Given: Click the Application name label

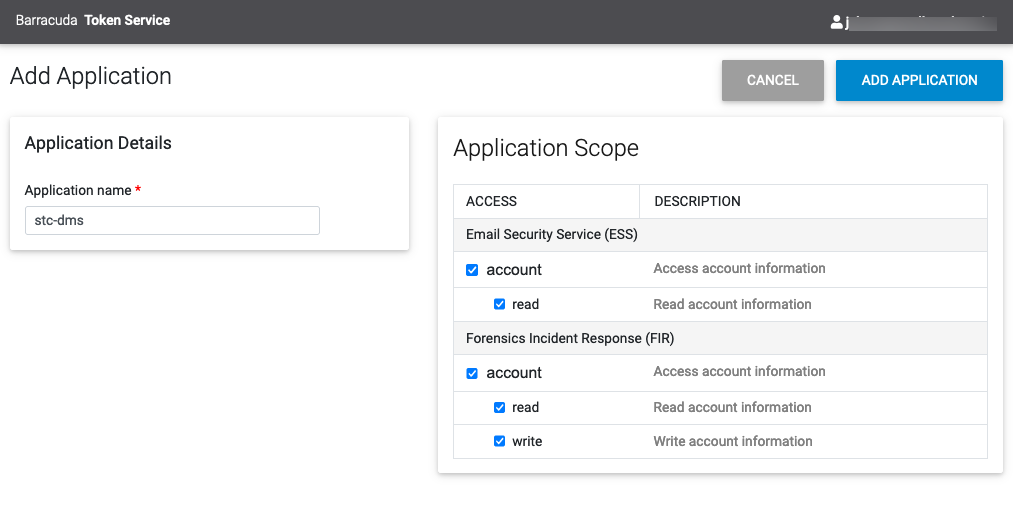Looking at the screenshot, I should (x=78, y=190).
